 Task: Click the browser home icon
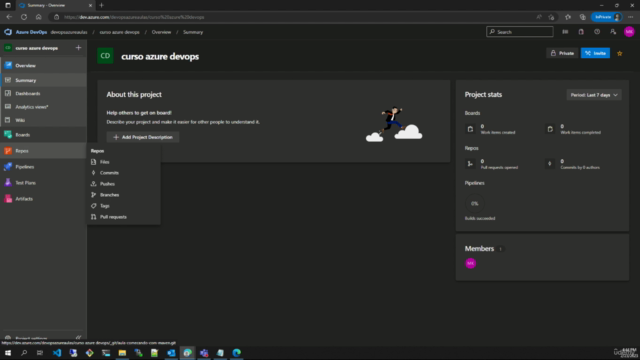point(38,17)
